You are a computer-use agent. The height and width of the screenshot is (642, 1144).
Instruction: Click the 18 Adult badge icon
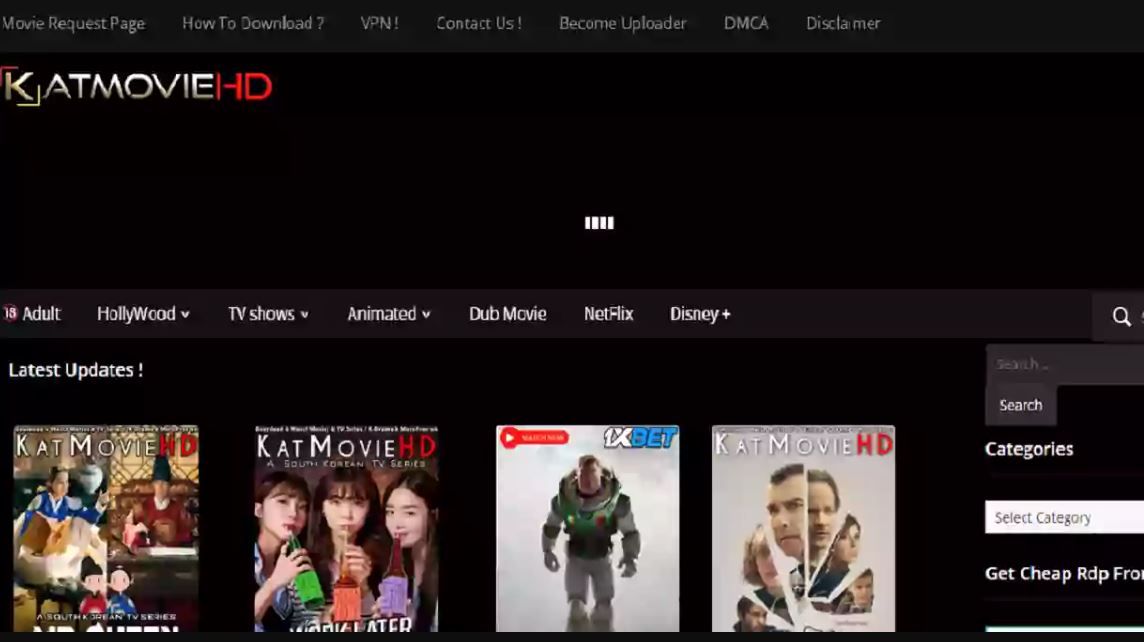[x=10, y=313]
